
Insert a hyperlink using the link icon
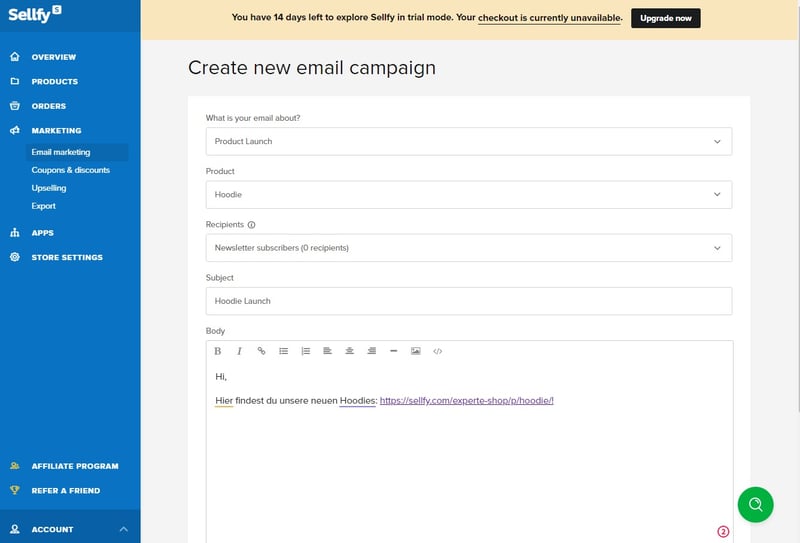click(262, 351)
